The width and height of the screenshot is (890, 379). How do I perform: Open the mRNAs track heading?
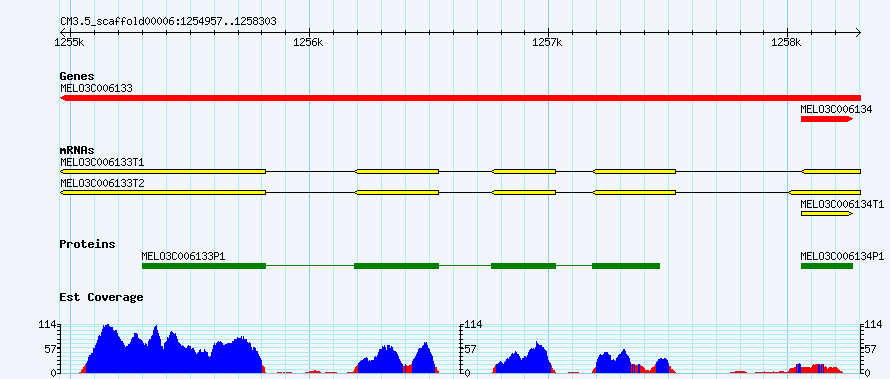coord(77,150)
